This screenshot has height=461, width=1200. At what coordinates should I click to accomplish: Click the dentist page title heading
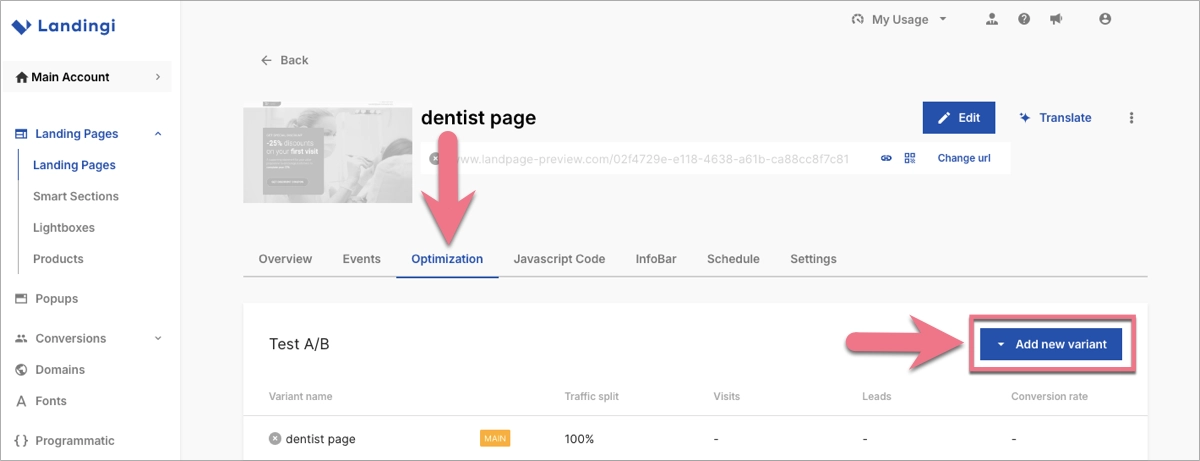[x=478, y=117]
